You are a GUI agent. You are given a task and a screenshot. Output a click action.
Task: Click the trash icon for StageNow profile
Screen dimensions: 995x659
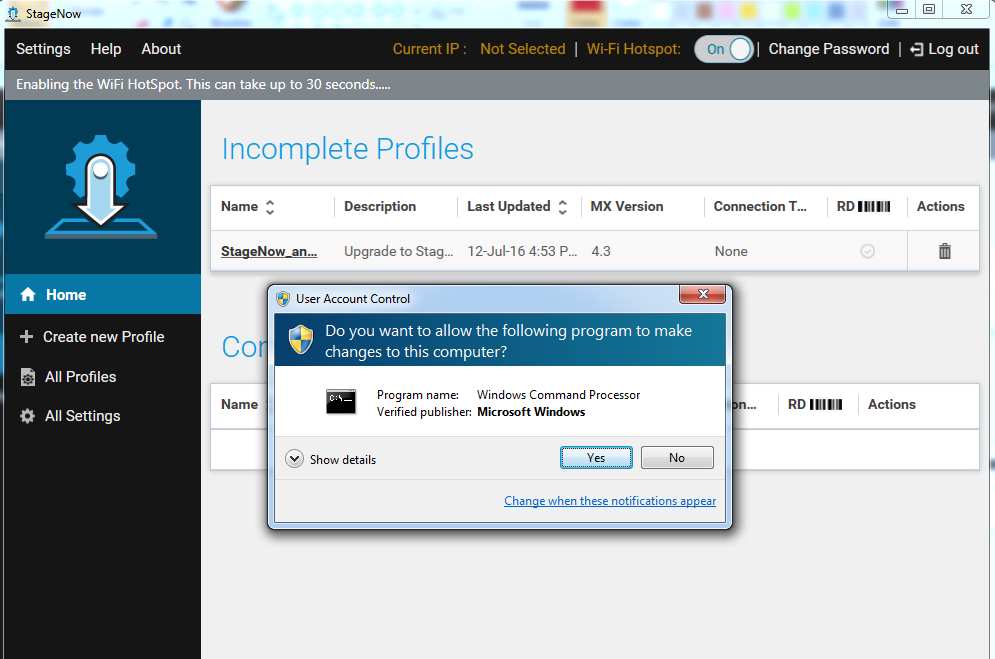(944, 251)
